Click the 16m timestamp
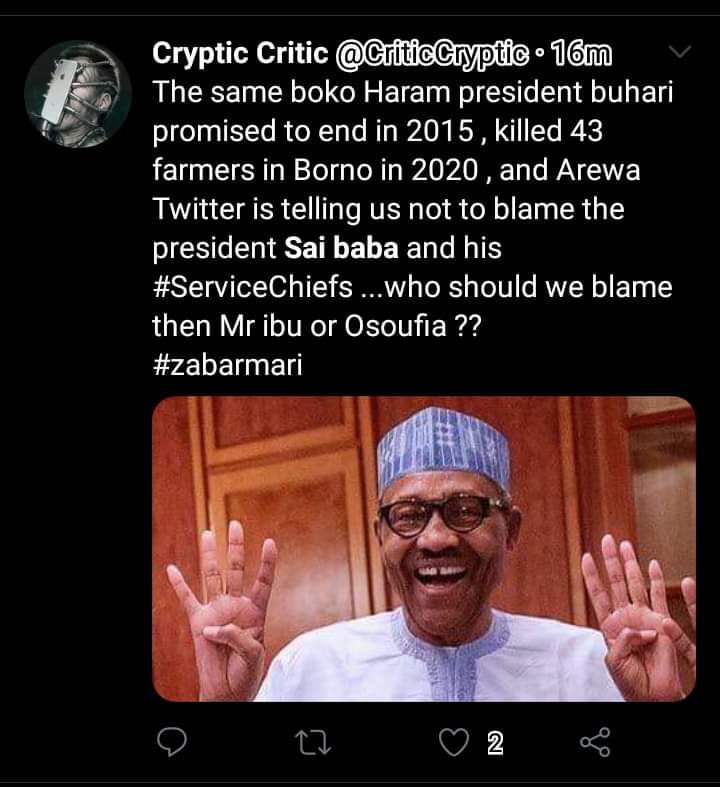The width and height of the screenshot is (720, 787). [588, 52]
